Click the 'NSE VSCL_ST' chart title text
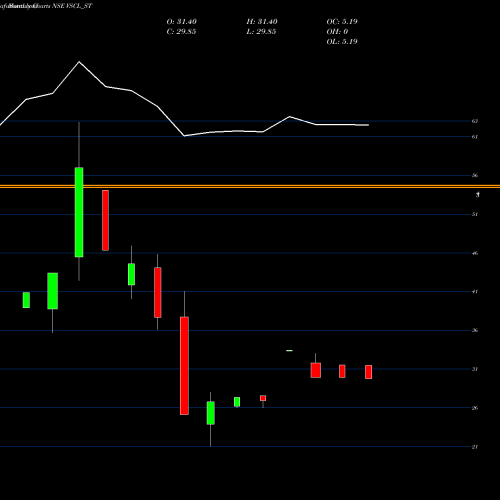 point(72,6)
